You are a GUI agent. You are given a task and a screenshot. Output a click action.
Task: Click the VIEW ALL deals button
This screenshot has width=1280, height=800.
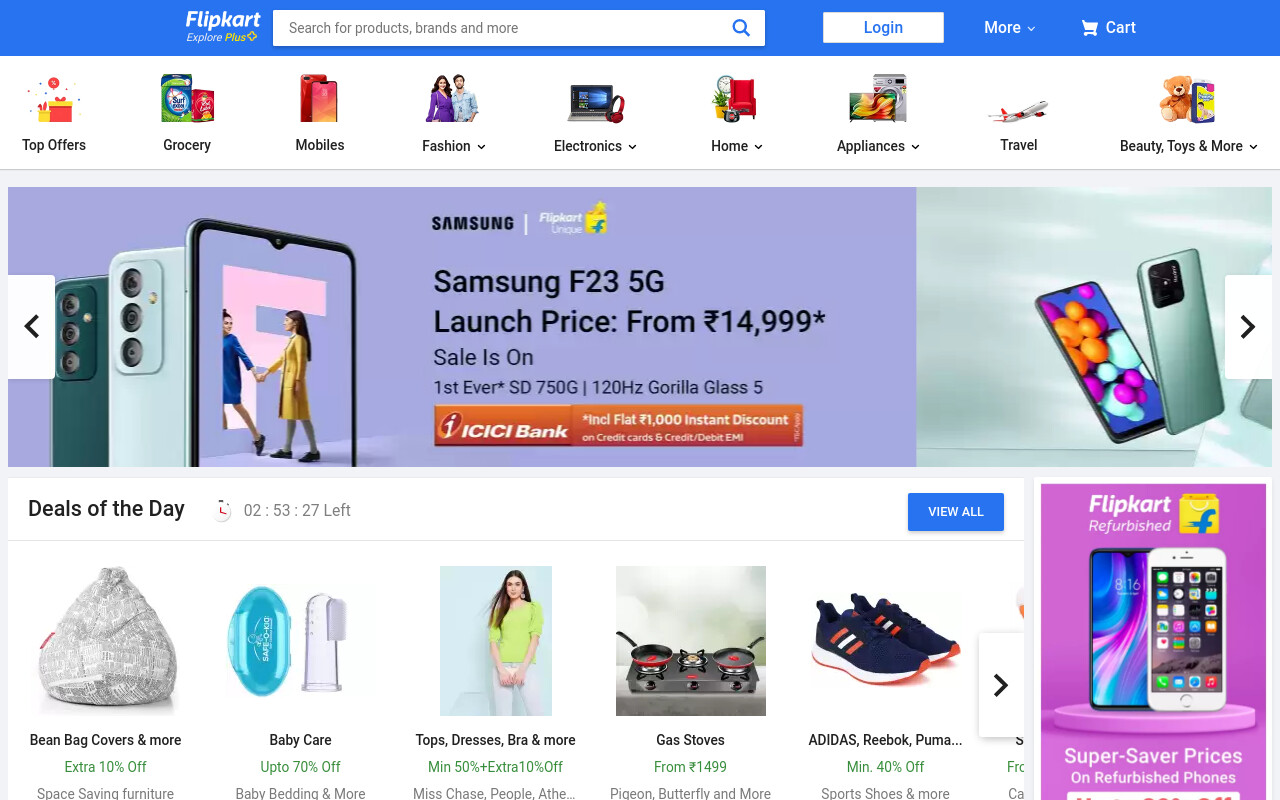[956, 512]
